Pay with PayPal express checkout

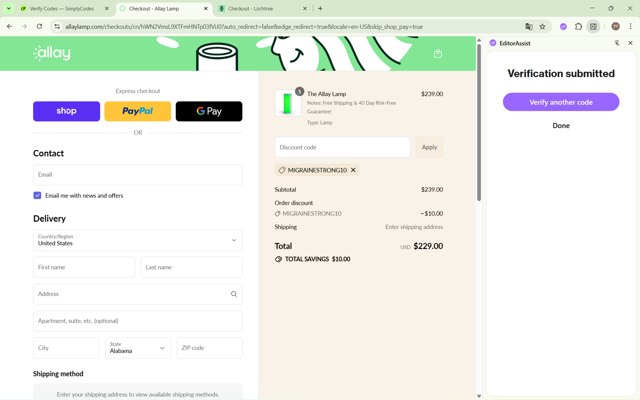(138, 111)
